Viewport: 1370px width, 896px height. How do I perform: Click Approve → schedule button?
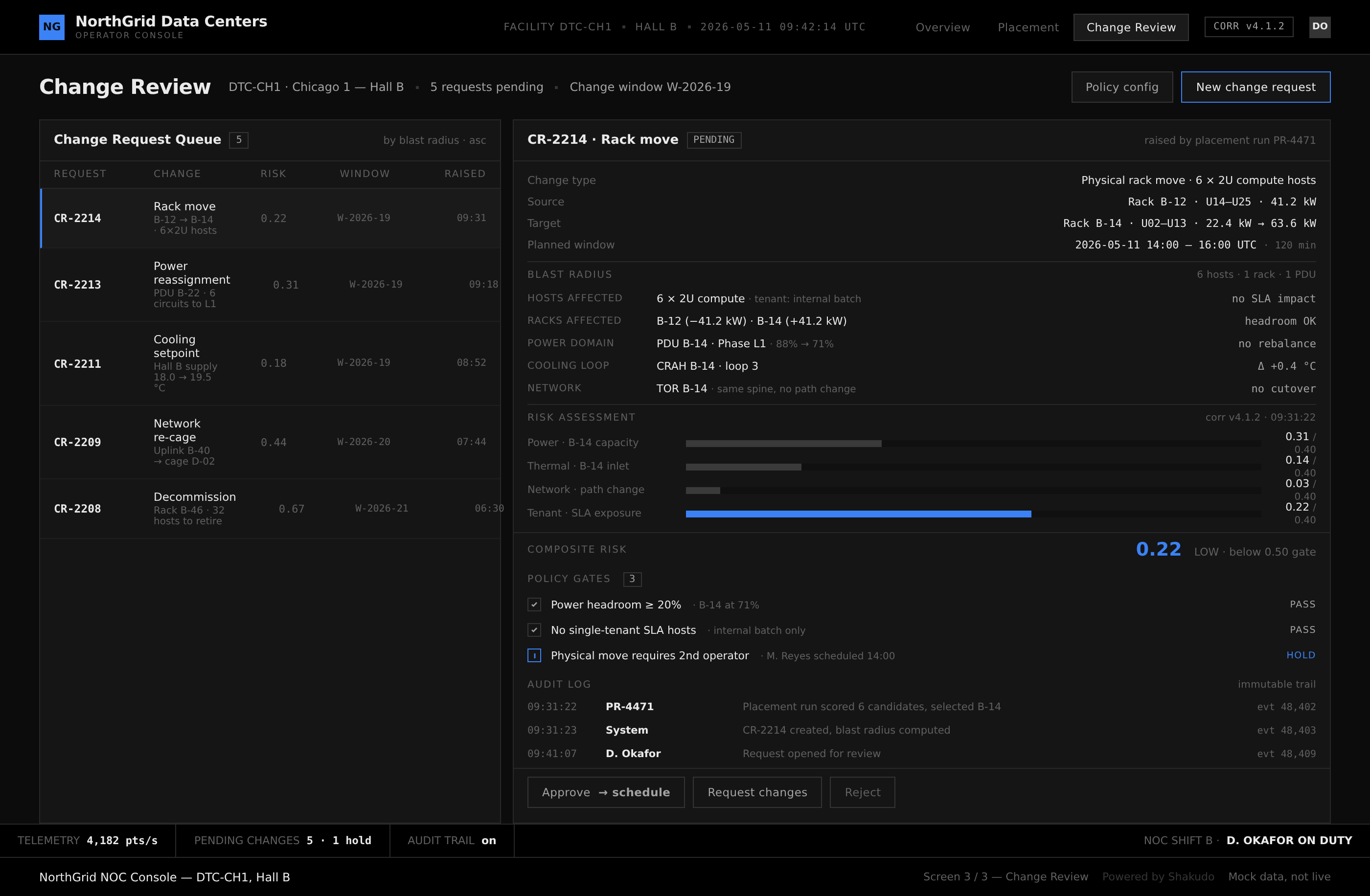click(606, 792)
